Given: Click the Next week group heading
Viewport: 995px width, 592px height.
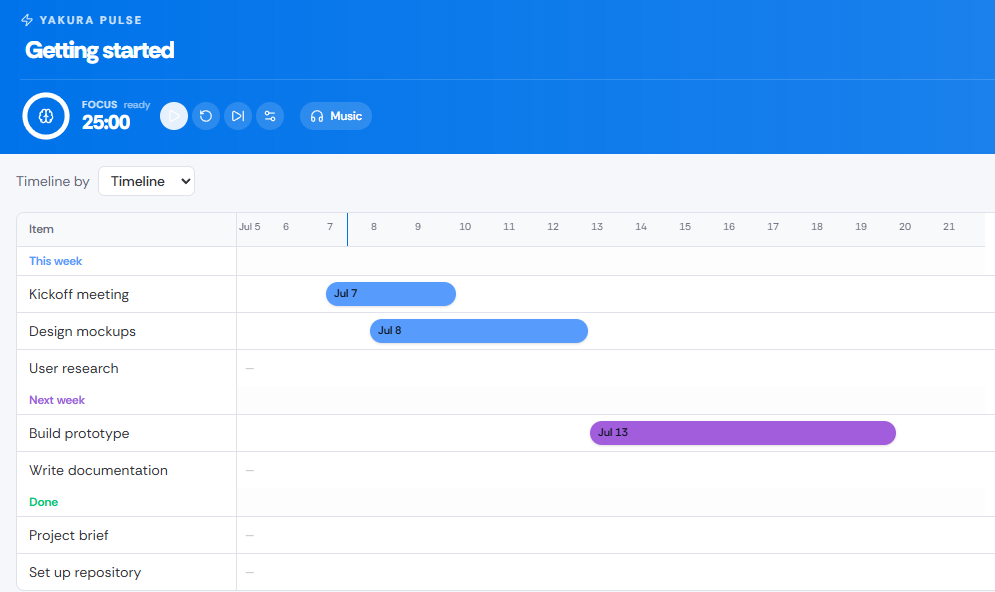Looking at the screenshot, I should (x=57, y=400).
